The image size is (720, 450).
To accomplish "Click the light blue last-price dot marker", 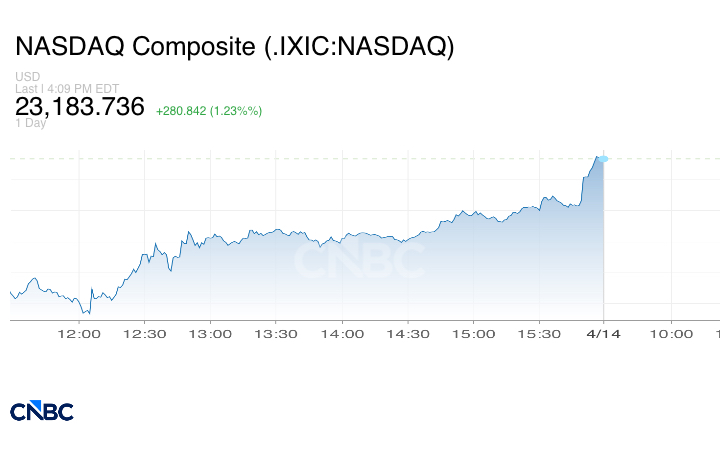I will (x=602, y=158).
